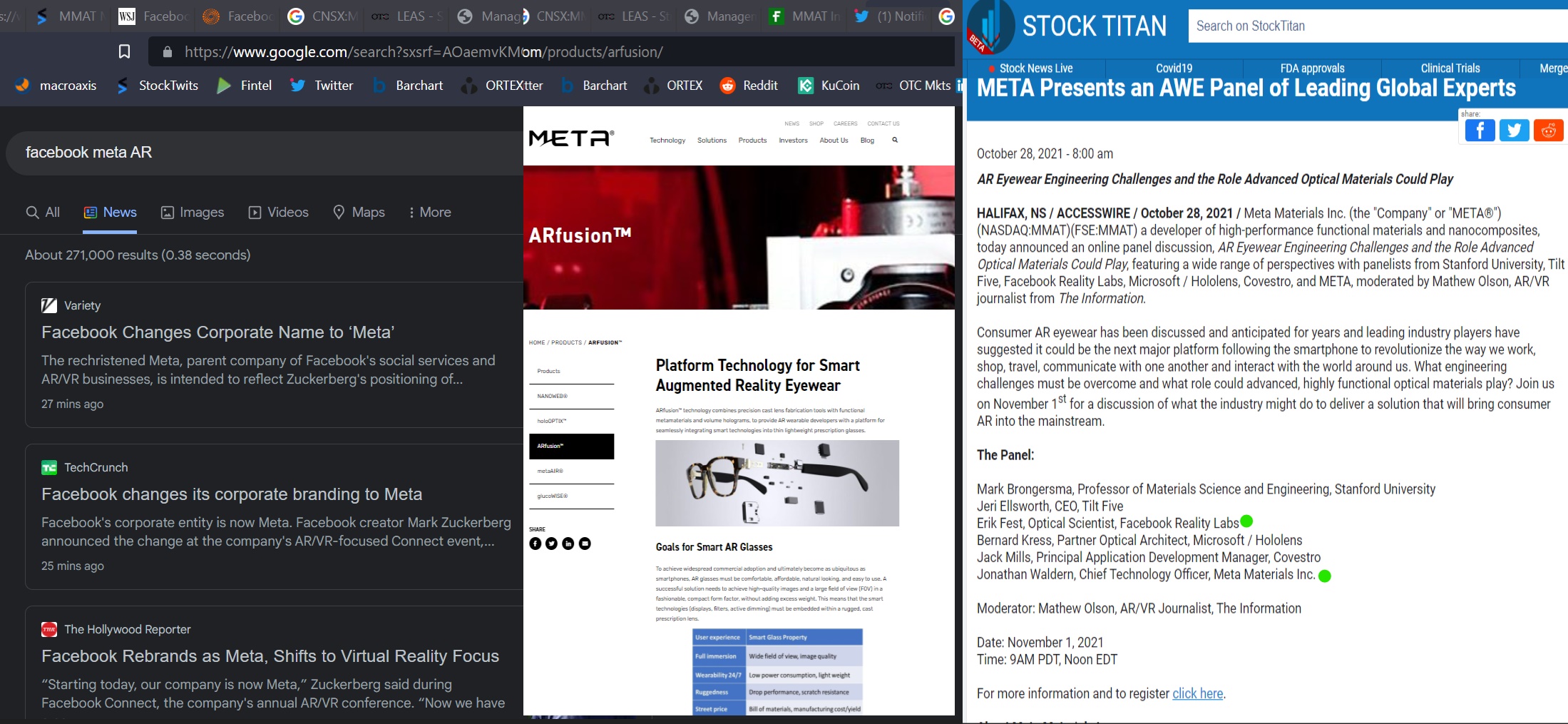Click The Hollywood Reporter source icon
The height and width of the screenshot is (724, 1568).
pyautogui.click(x=49, y=629)
